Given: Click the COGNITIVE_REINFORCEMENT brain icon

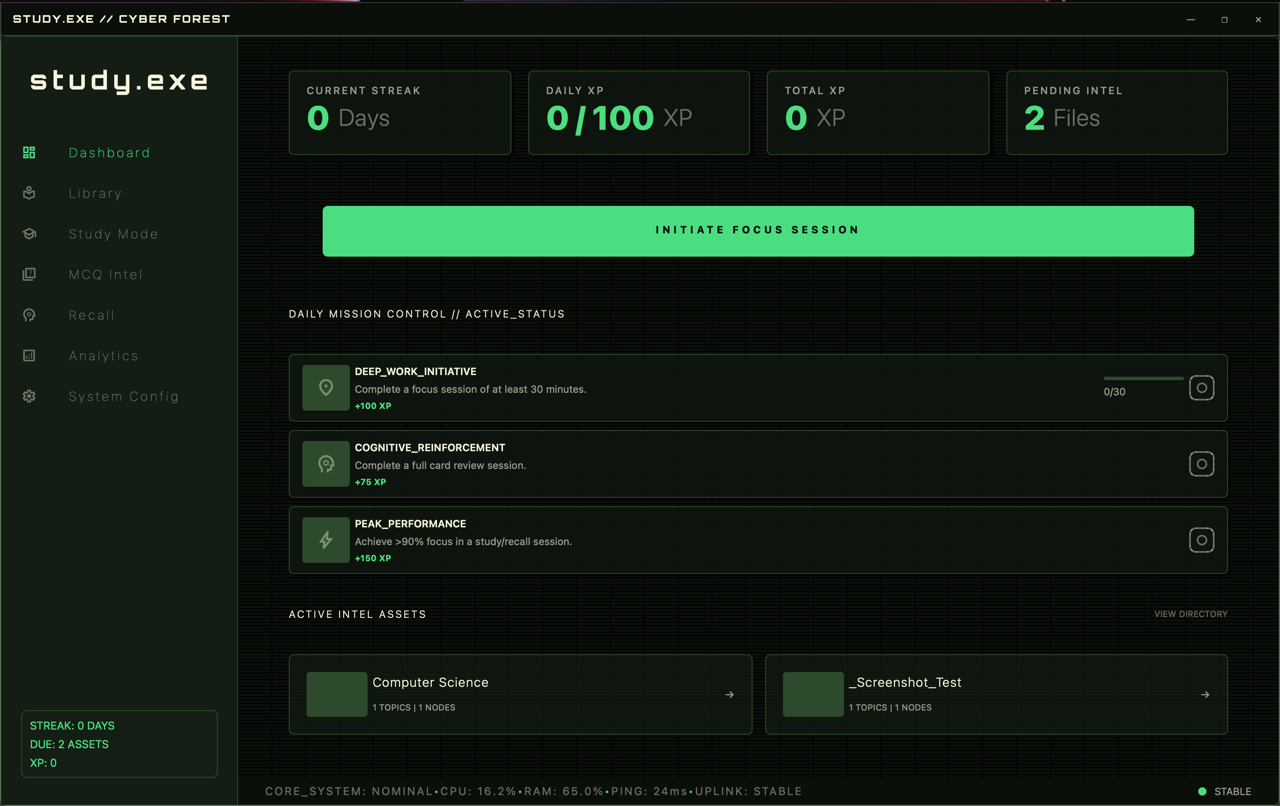Looking at the screenshot, I should [326, 464].
